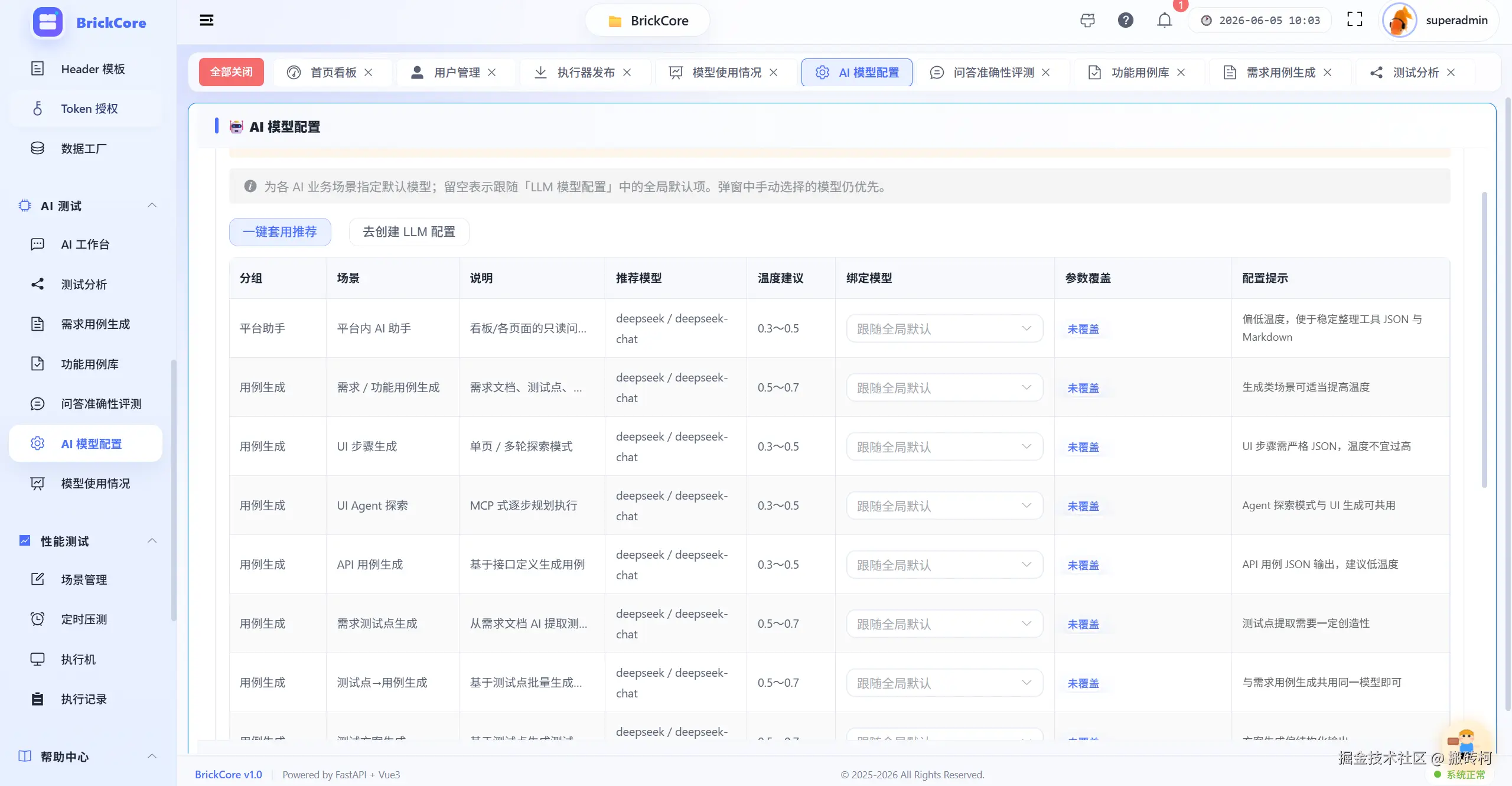Screen dimensions: 1512x786
Task: Click 未覆盖 link in UI 步骤生成 row
Action: (x=1083, y=447)
